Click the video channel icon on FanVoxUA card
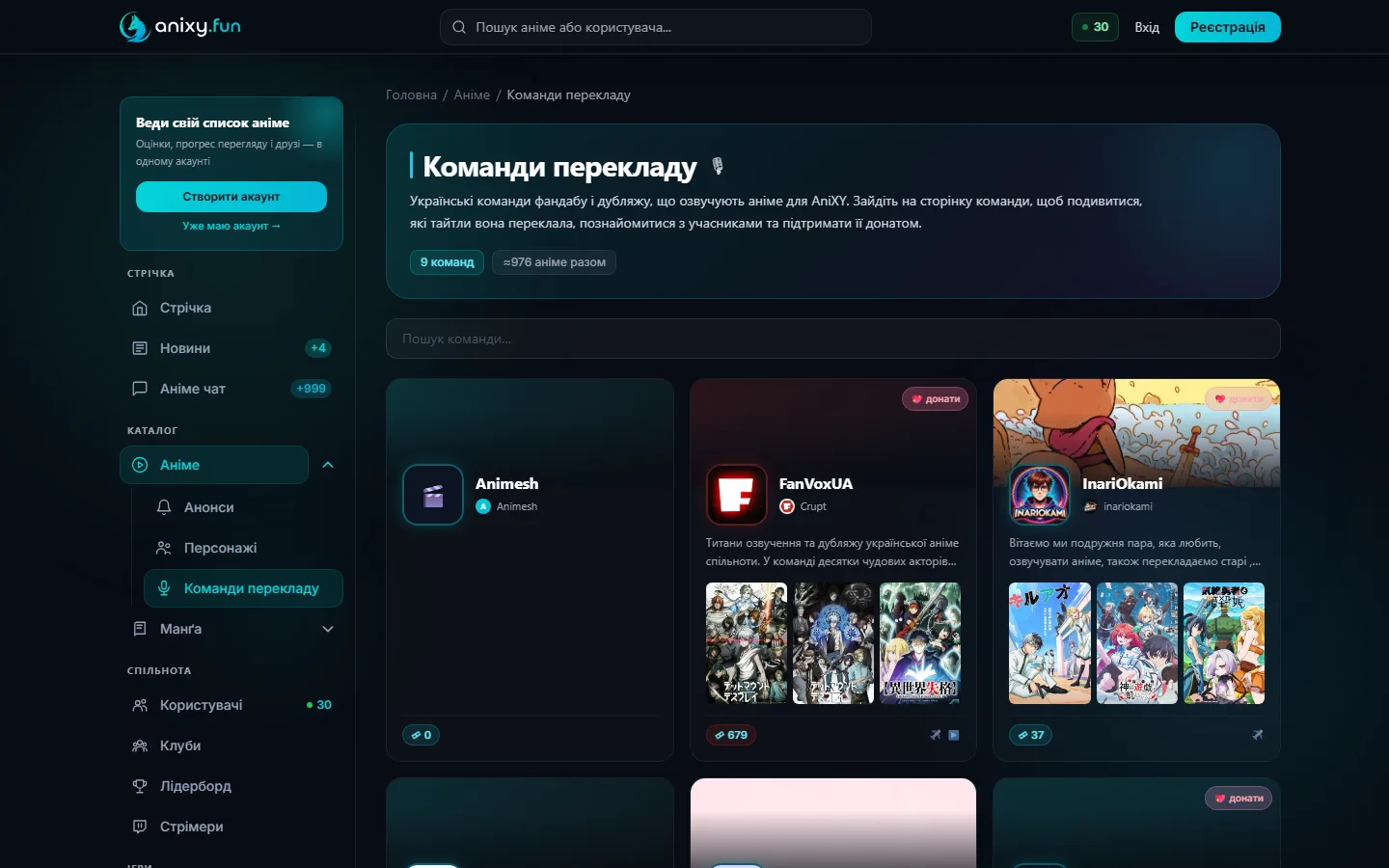 click(x=954, y=735)
